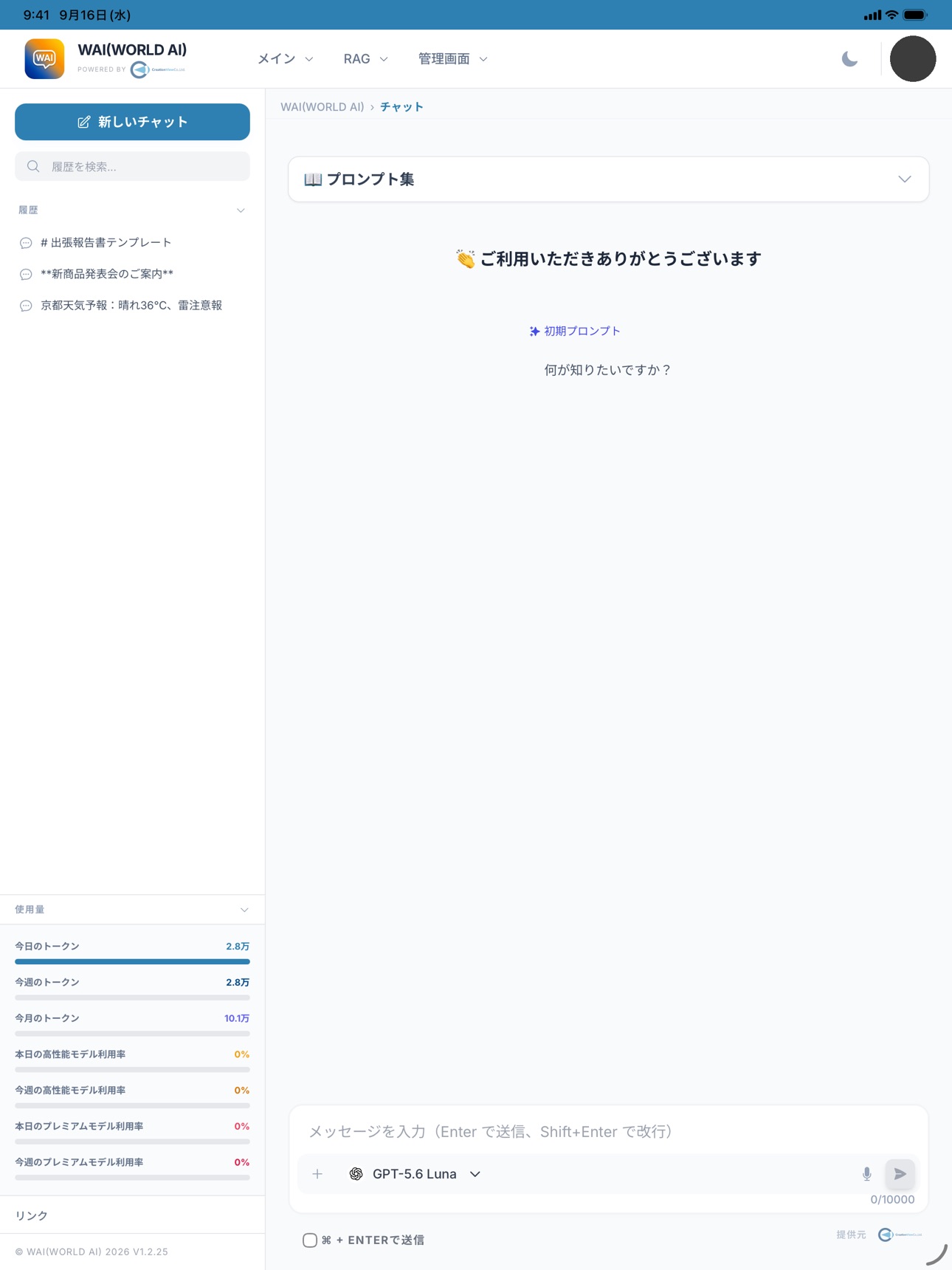Click the Wi-Fi icon in the status bar
Screen dimensions: 952x1270
tap(891, 15)
